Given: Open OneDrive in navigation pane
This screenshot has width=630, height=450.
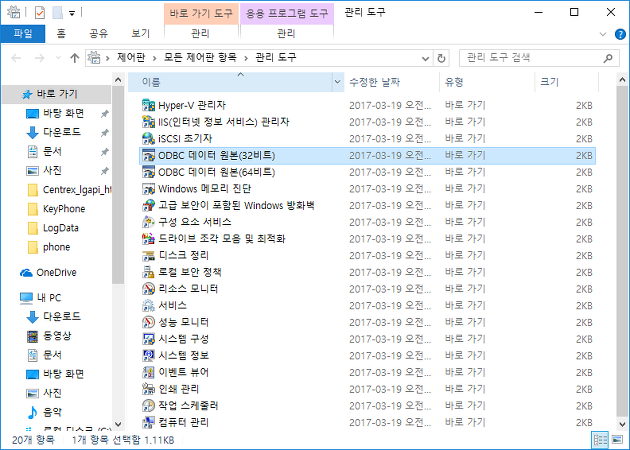Looking at the screenshot, I should [48, 272].
